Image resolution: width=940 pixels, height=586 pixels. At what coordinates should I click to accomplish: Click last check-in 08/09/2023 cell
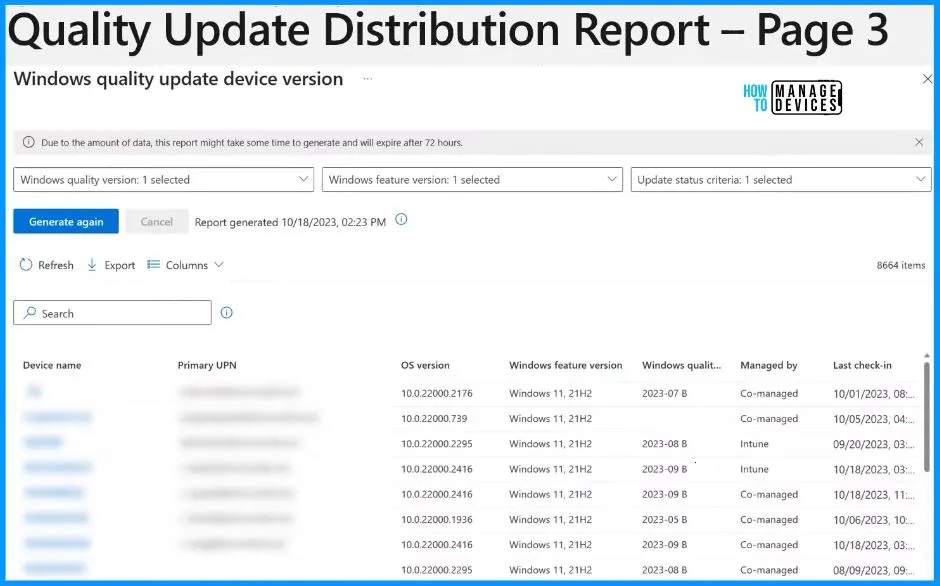pos(873,570)
